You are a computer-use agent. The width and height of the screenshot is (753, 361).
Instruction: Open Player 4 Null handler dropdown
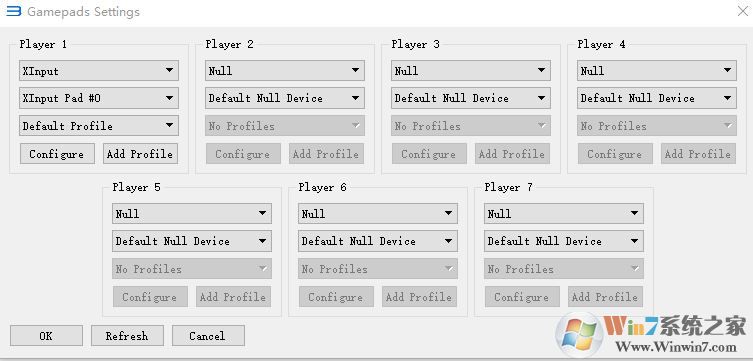[656, 71]
